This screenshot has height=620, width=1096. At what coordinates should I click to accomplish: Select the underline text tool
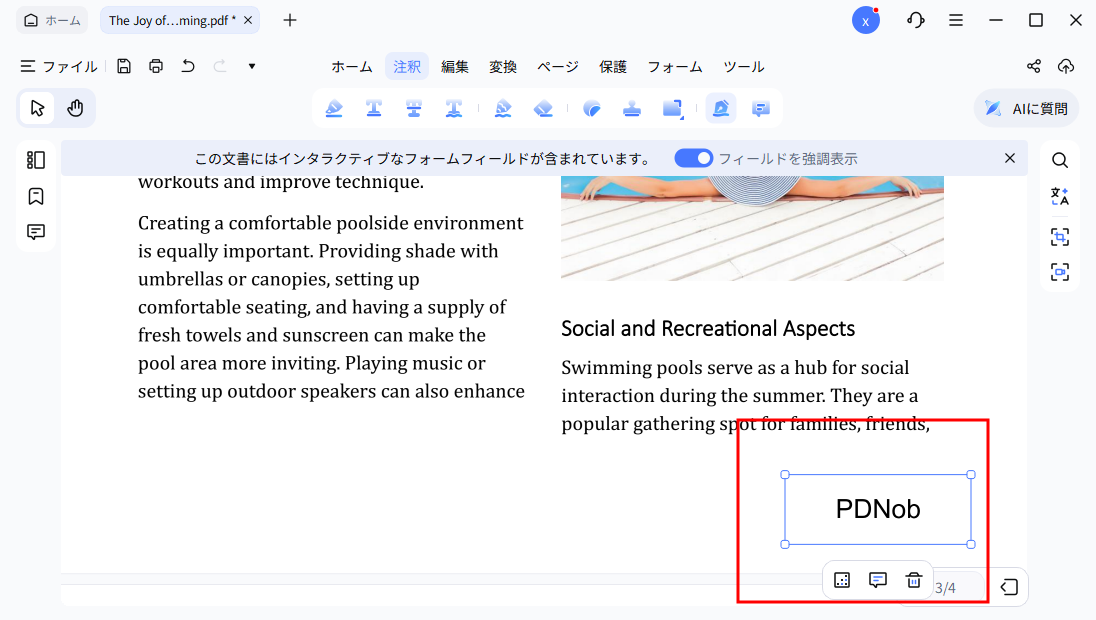[x=373, y=108]
